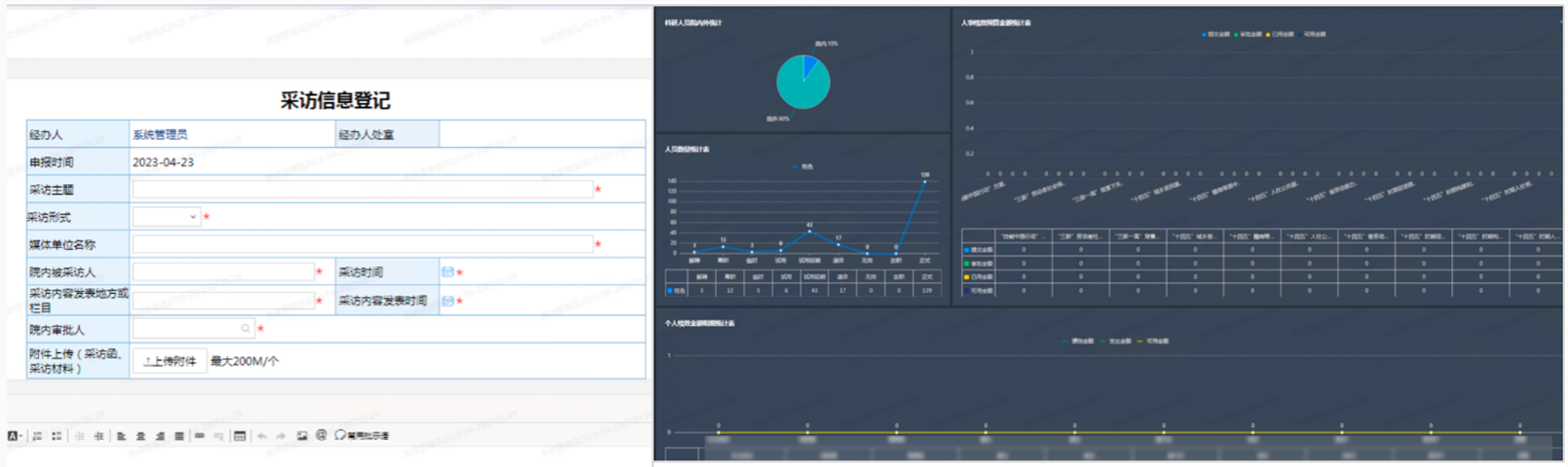Viewport: 1568px width, 467px height.
Task: Toggle first legend item in 个人绩效金额明细统计表
Action: [x=1078, y=341]
